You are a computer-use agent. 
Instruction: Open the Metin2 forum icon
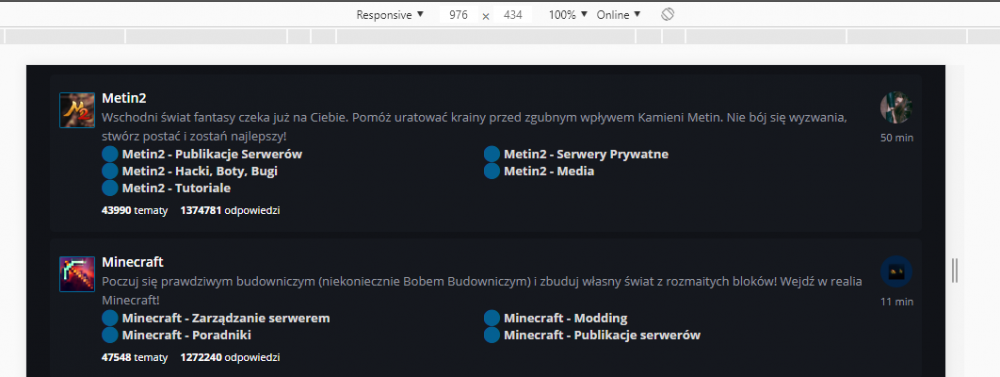(x=77, y=110)
